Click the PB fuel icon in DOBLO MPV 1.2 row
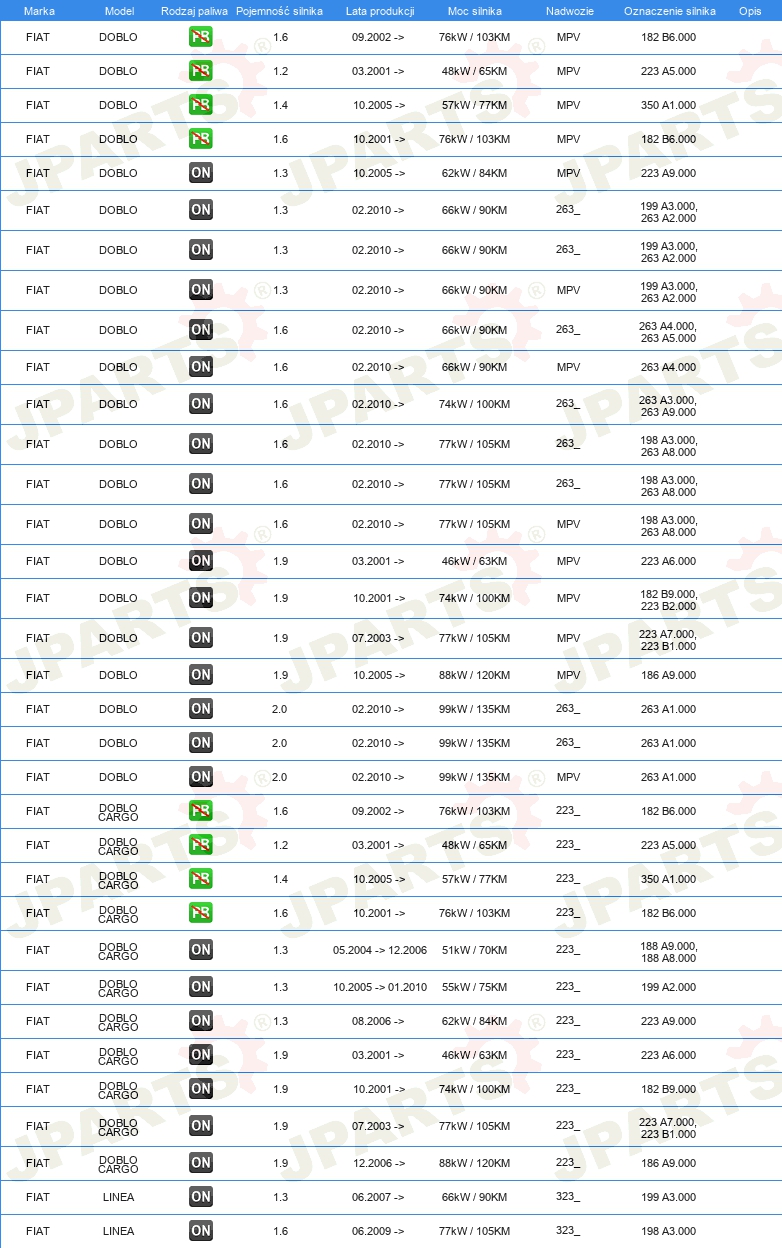This screenshot has height=1248, width=782. [x=201, y=71]
